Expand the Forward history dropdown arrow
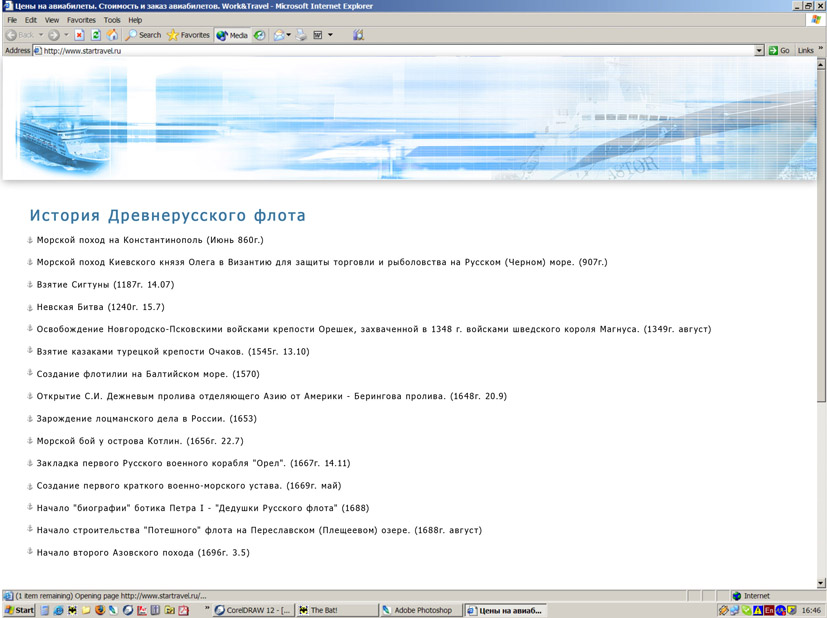This screenshot has height=618, width=827. (66, 35)
